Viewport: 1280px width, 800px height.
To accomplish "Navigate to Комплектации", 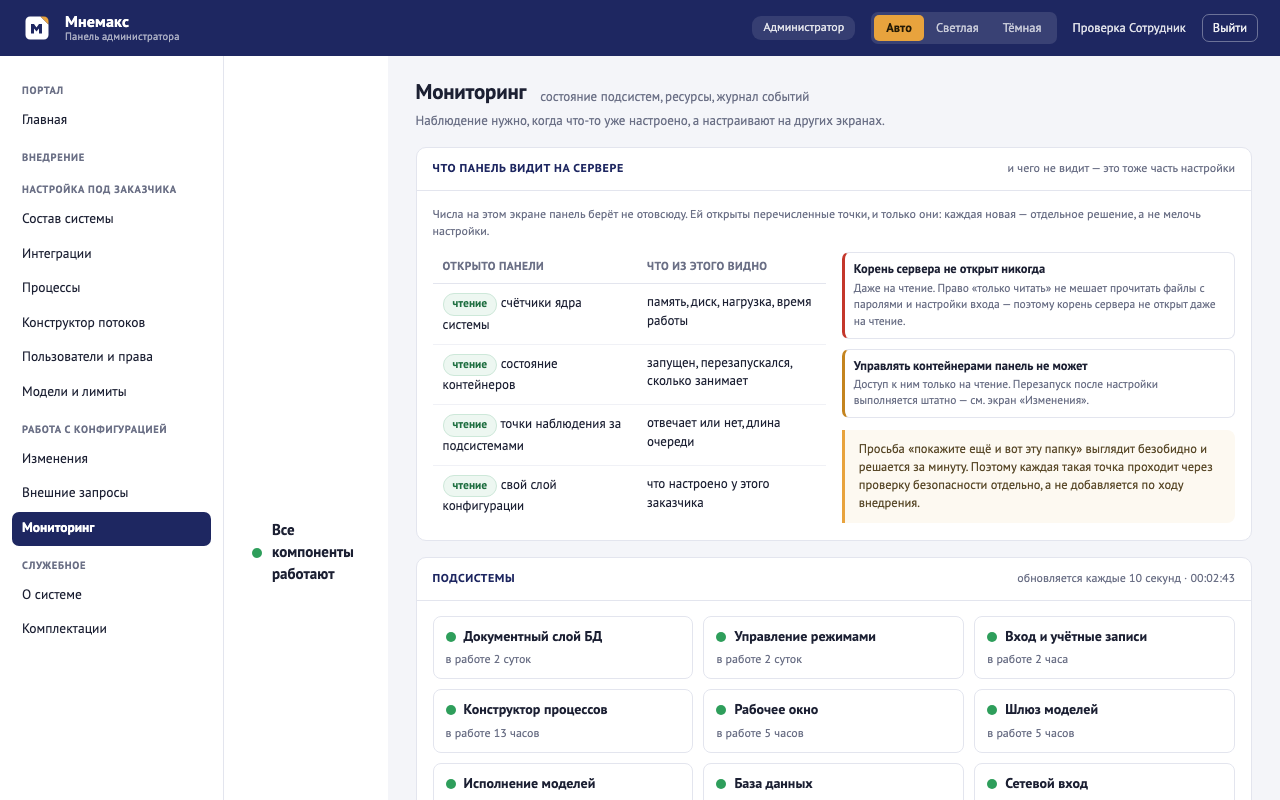I will click(x=111, y=629).
